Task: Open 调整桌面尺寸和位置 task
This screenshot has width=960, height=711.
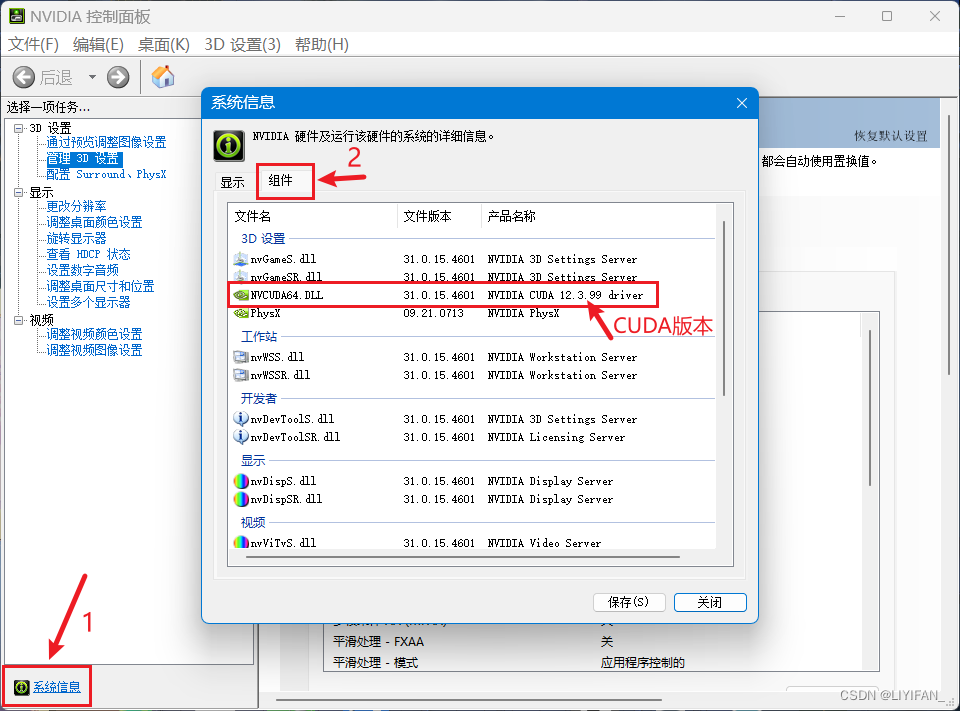Action: 100,286
